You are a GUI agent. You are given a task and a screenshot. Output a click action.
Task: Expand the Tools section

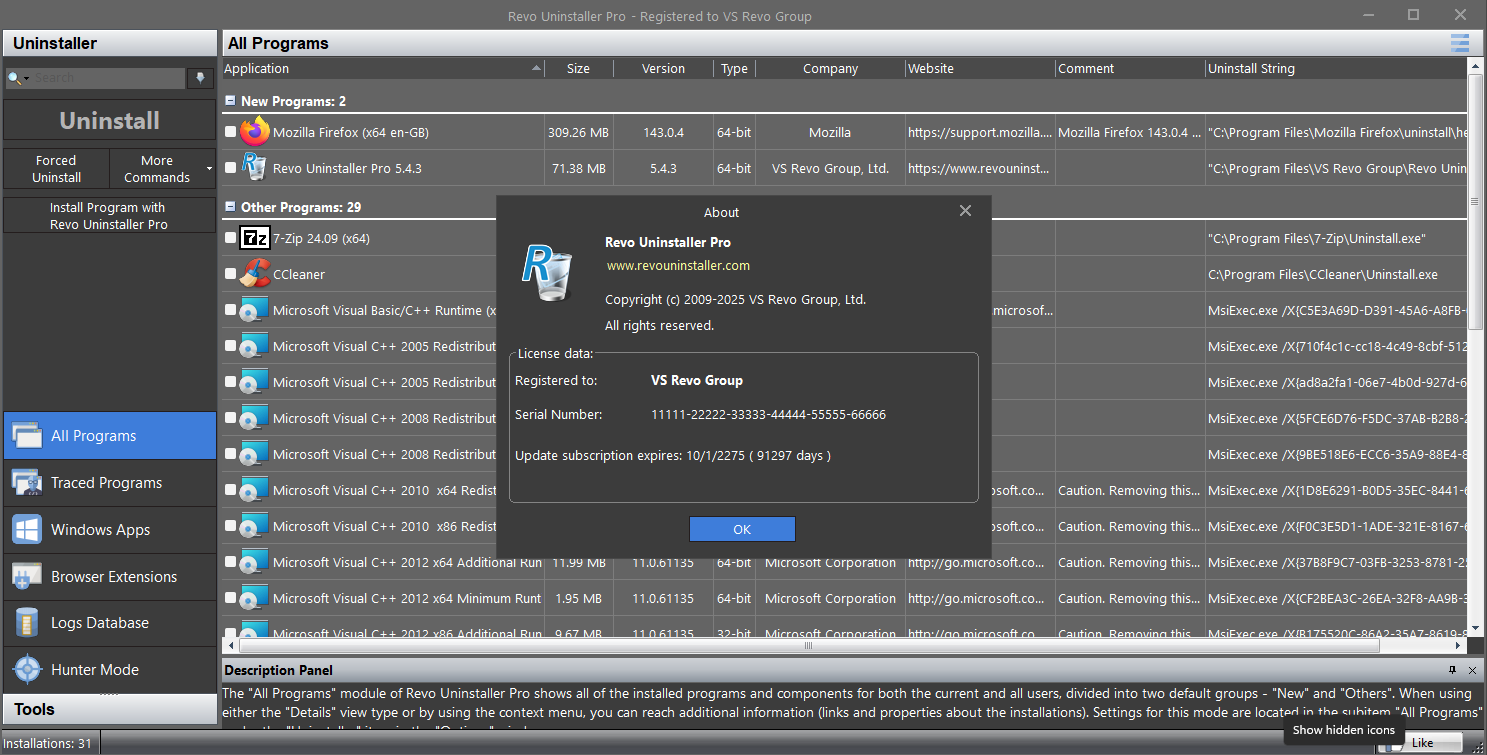[110, 709]
